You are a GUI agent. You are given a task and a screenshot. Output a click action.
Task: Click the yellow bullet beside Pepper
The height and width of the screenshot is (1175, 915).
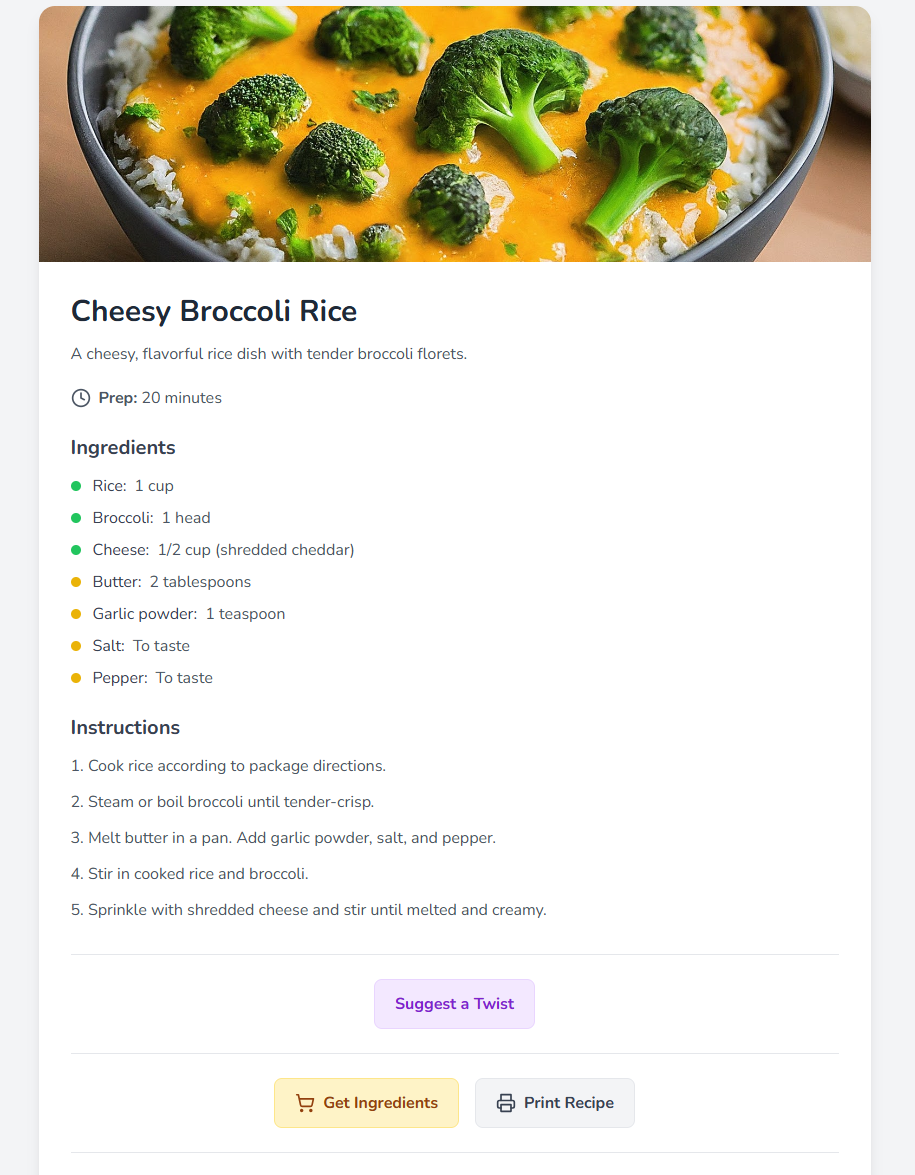(x=76, y=678)
